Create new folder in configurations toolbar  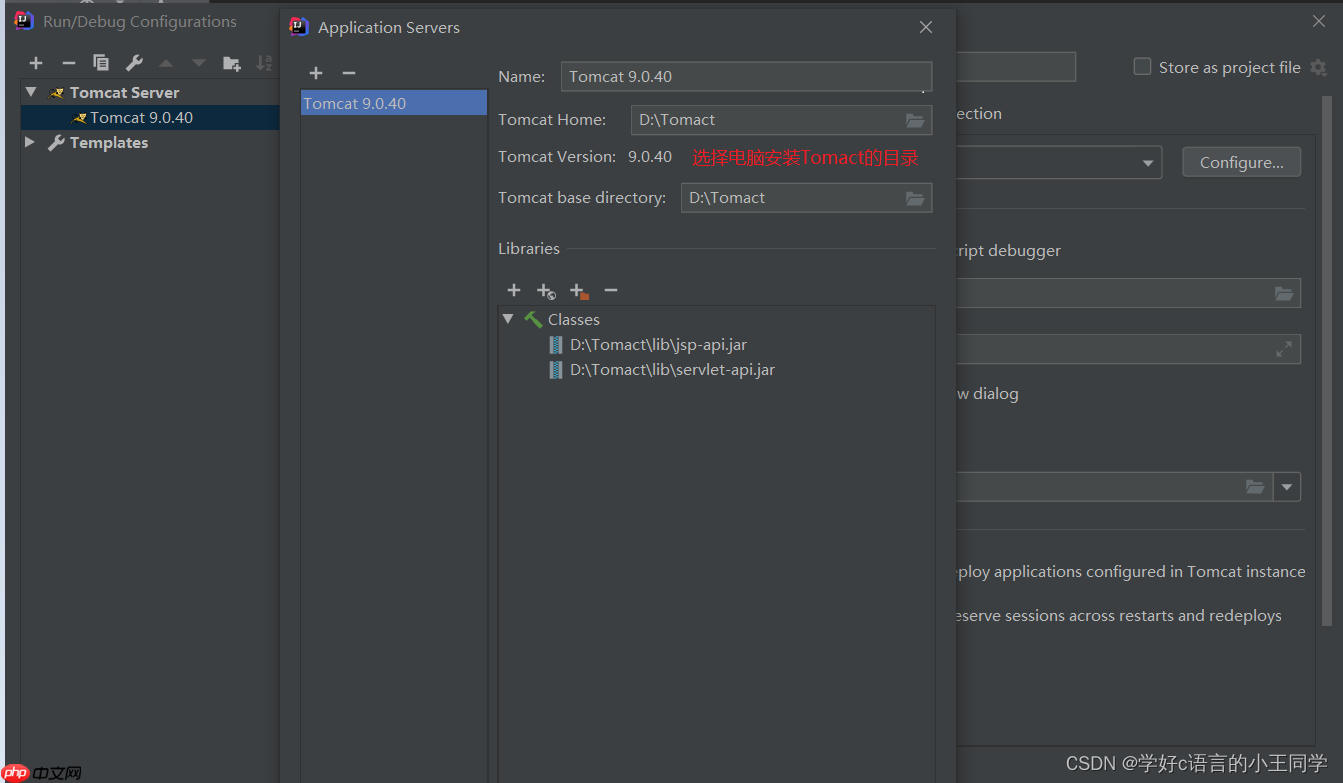click(x=232, y=63)
